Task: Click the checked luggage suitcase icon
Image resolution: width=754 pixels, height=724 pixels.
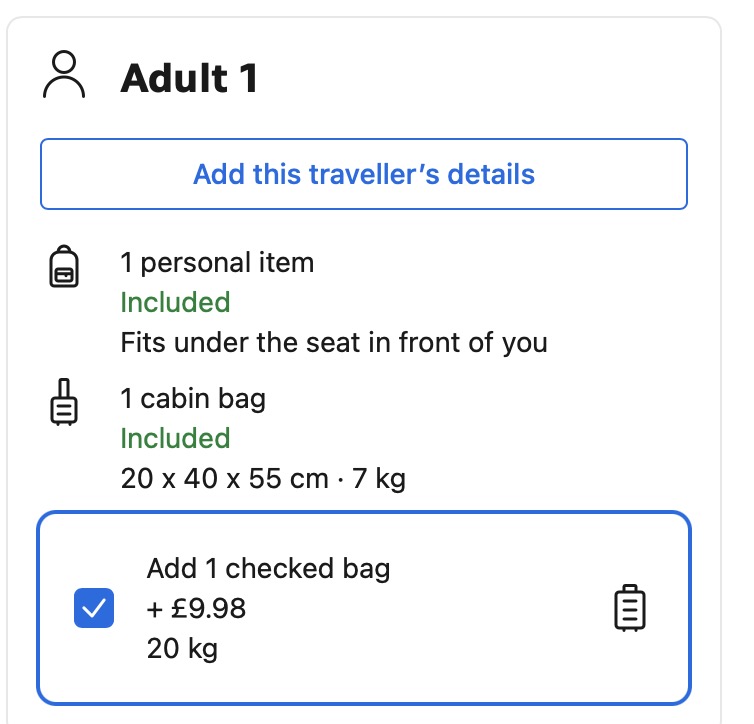Action: [629, 608]
